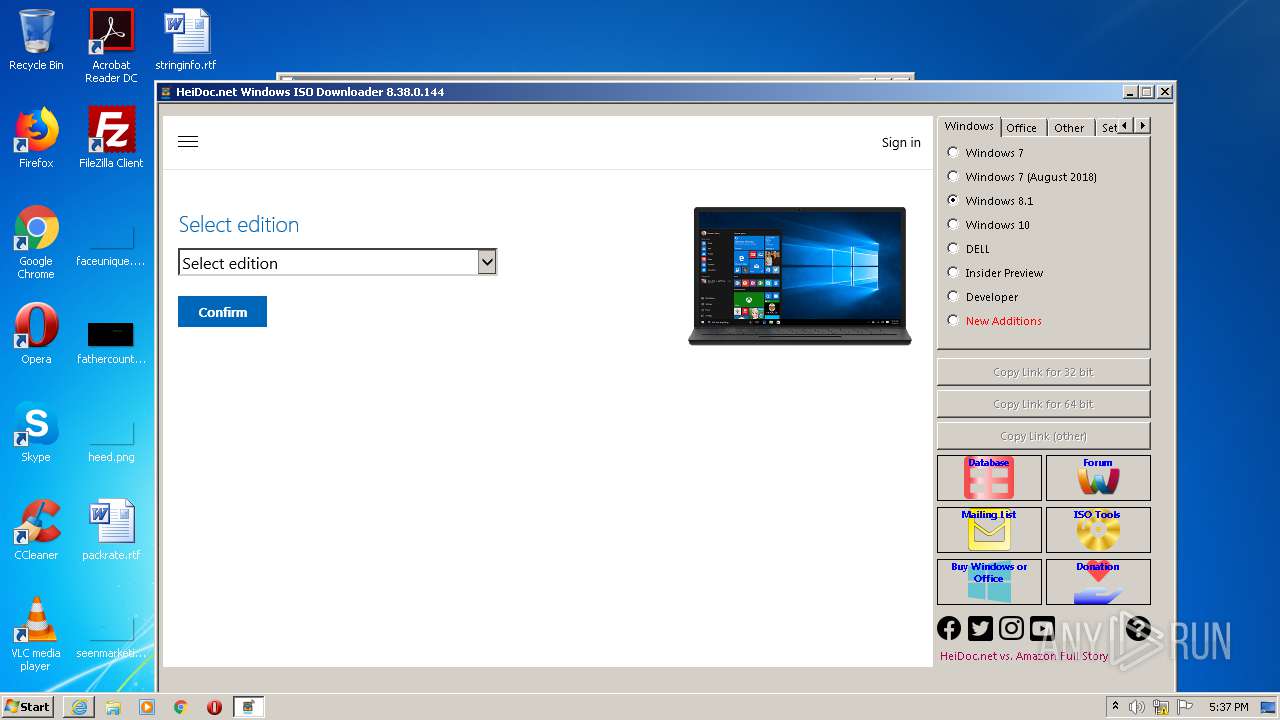1280x720 pixels.
Task: Select CCleaner desktop icon
Action: (36, 530)
